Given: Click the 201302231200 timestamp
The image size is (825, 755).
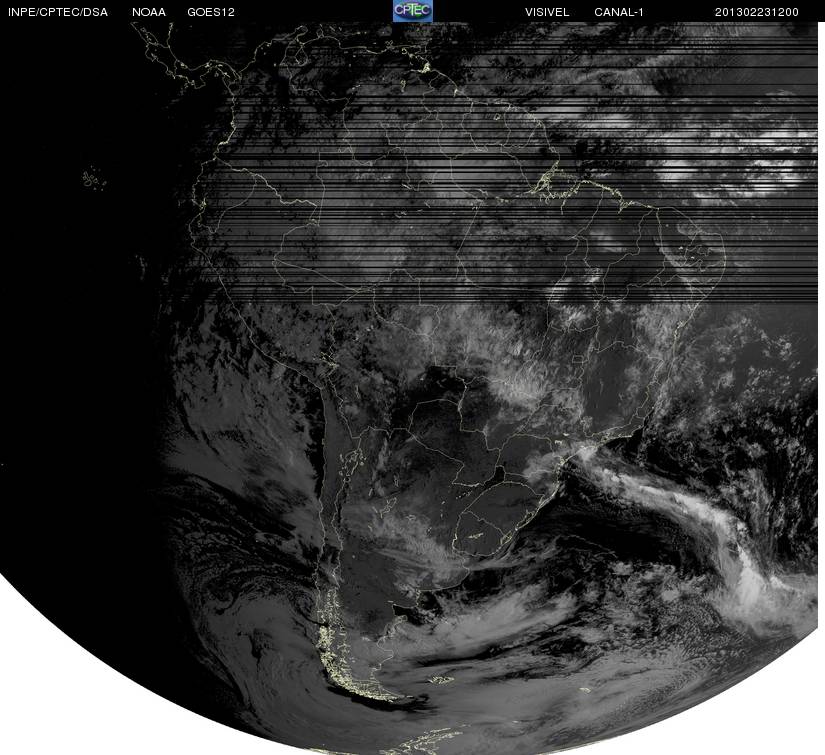Looking at the screenshot, I should click(757, 12).
